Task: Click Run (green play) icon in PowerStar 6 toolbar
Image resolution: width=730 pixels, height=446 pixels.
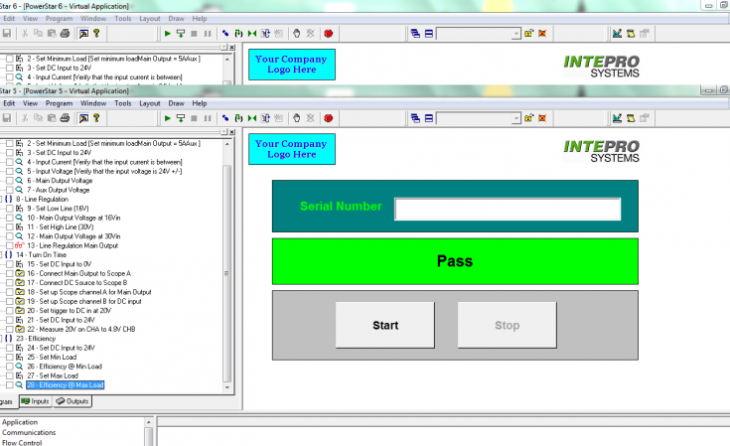Action: click(168, 34)
